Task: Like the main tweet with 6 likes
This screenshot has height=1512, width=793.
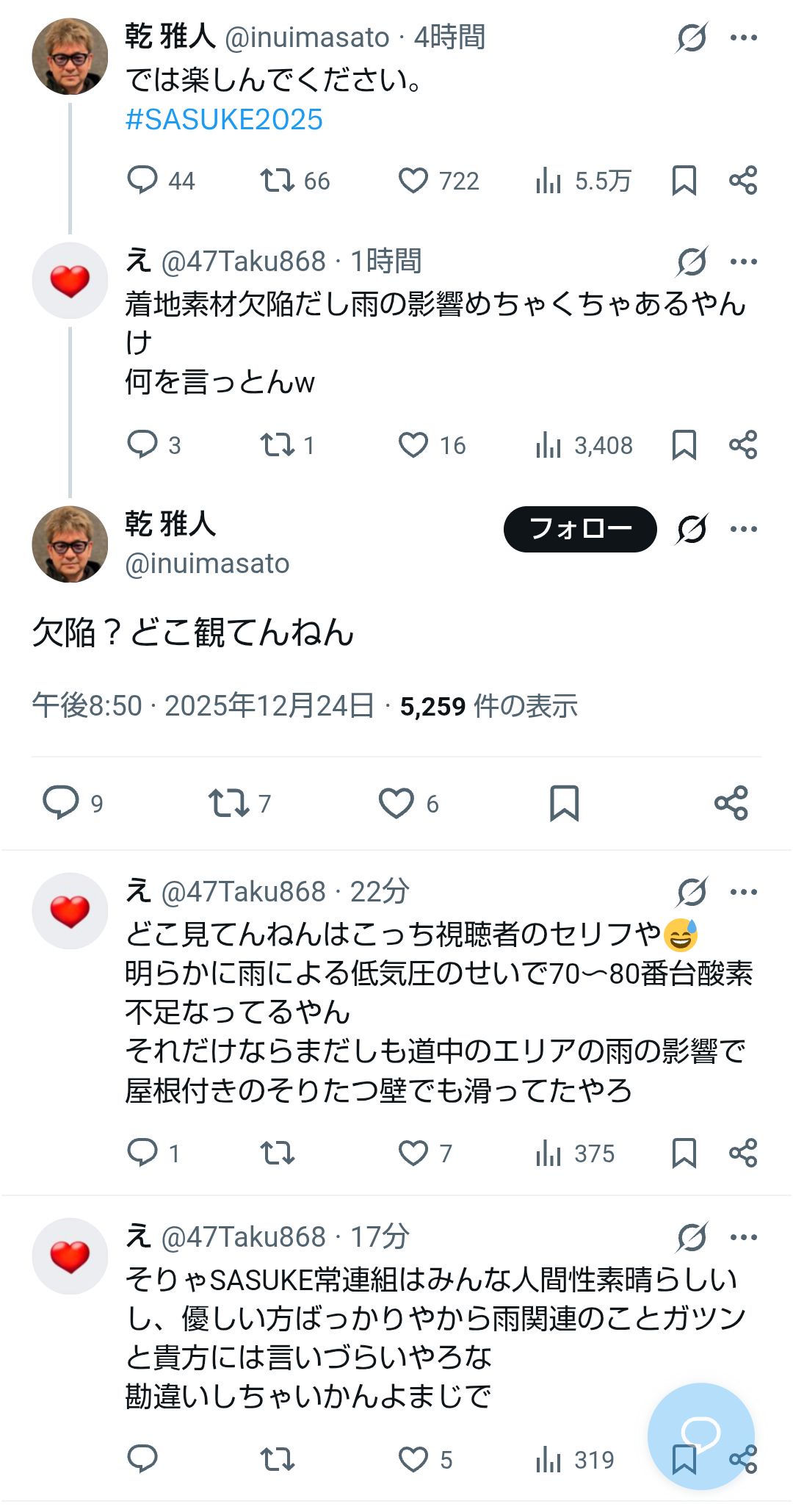Action: pyautogui.click(x=396, y=803)
